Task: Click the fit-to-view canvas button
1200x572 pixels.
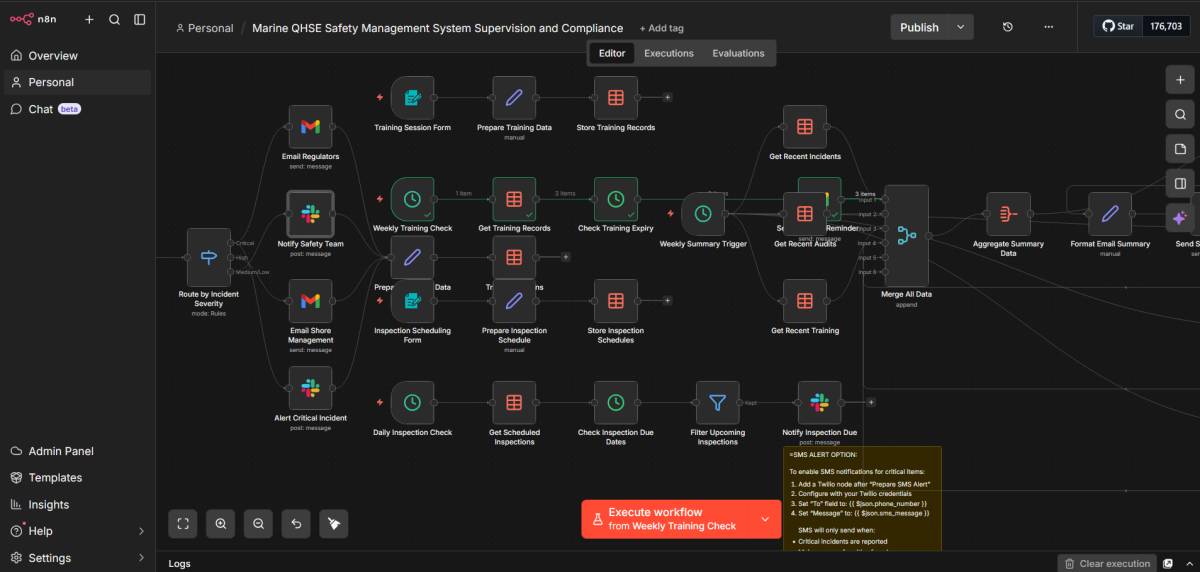Action: point(183,523)
